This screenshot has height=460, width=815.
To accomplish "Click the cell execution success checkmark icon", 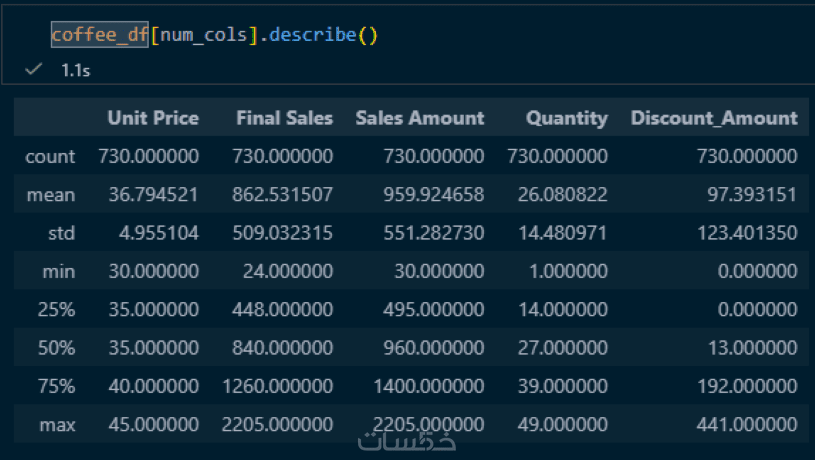I will coord(33,72).
